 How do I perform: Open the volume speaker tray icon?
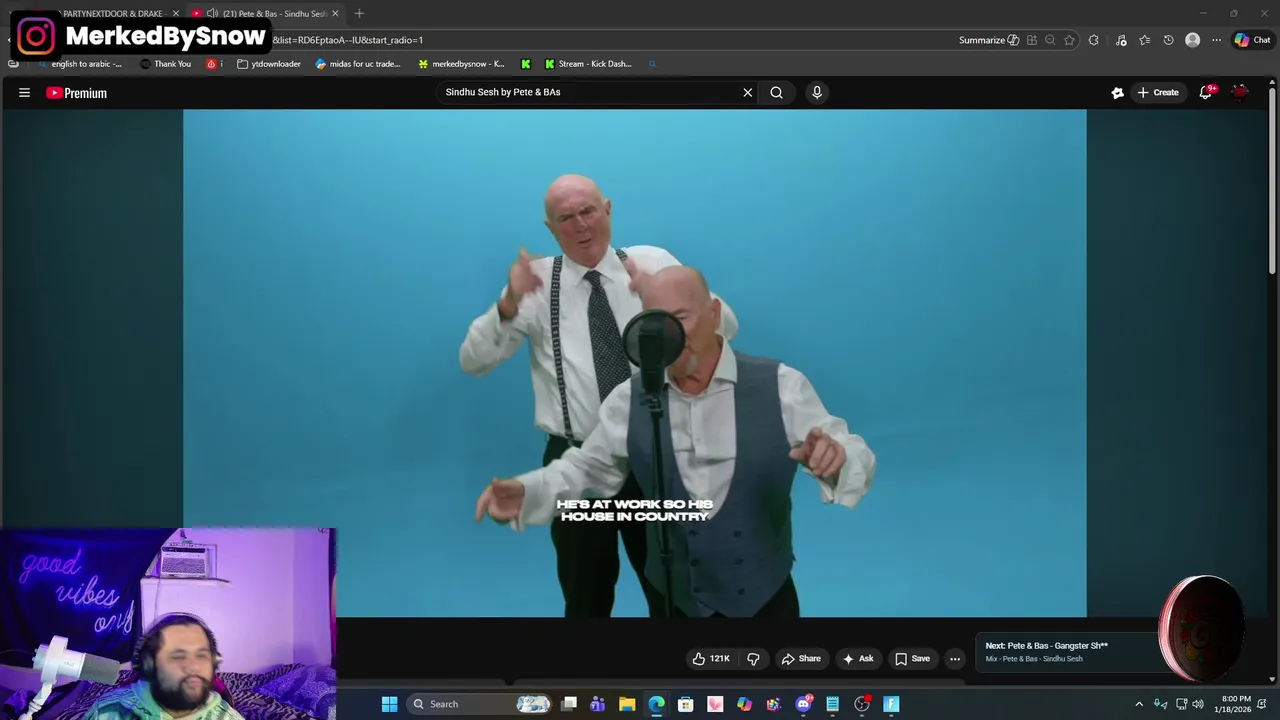1198,704
